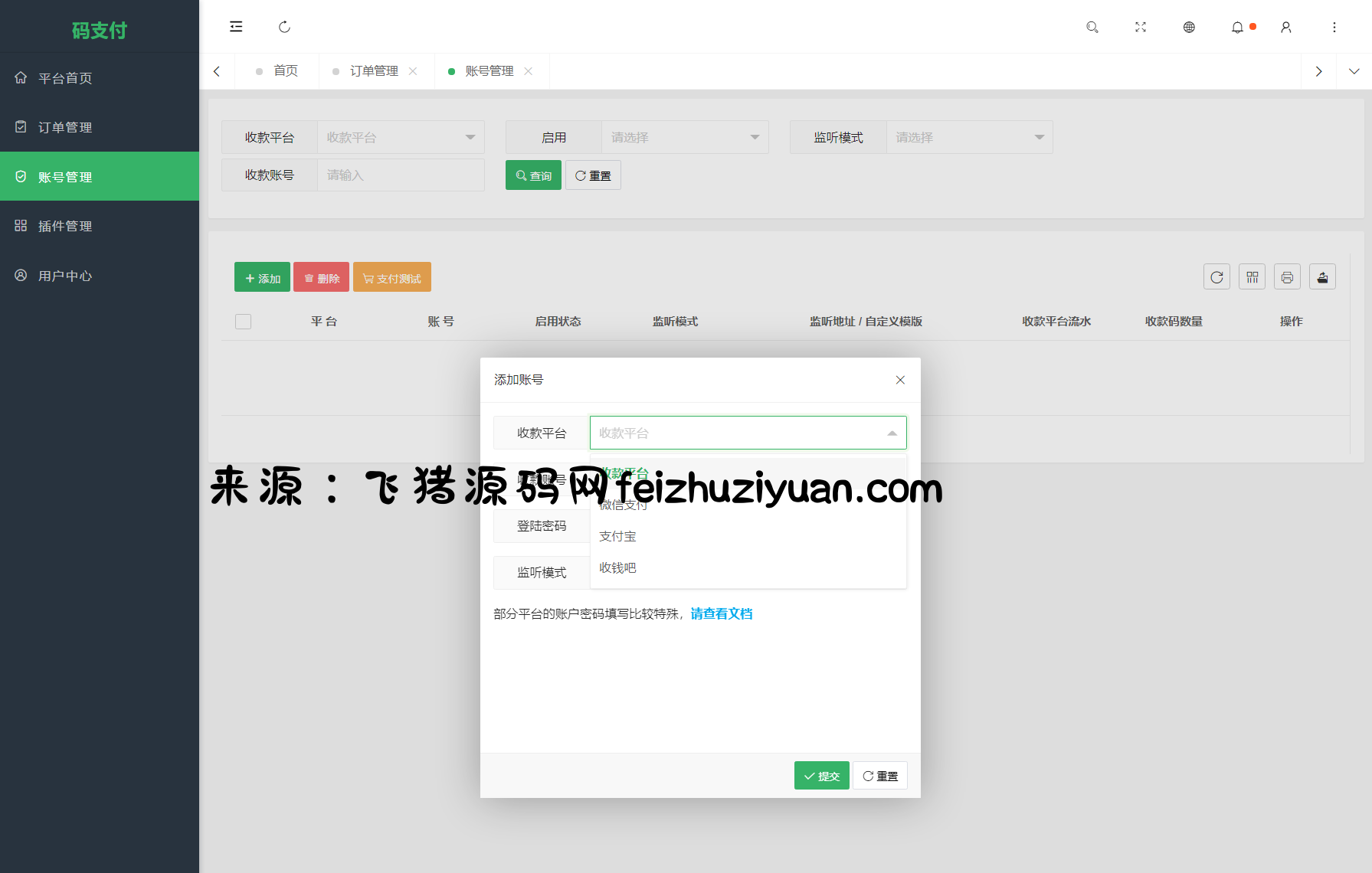Open 插件管理 in the sidebar

tap(65, 226)
